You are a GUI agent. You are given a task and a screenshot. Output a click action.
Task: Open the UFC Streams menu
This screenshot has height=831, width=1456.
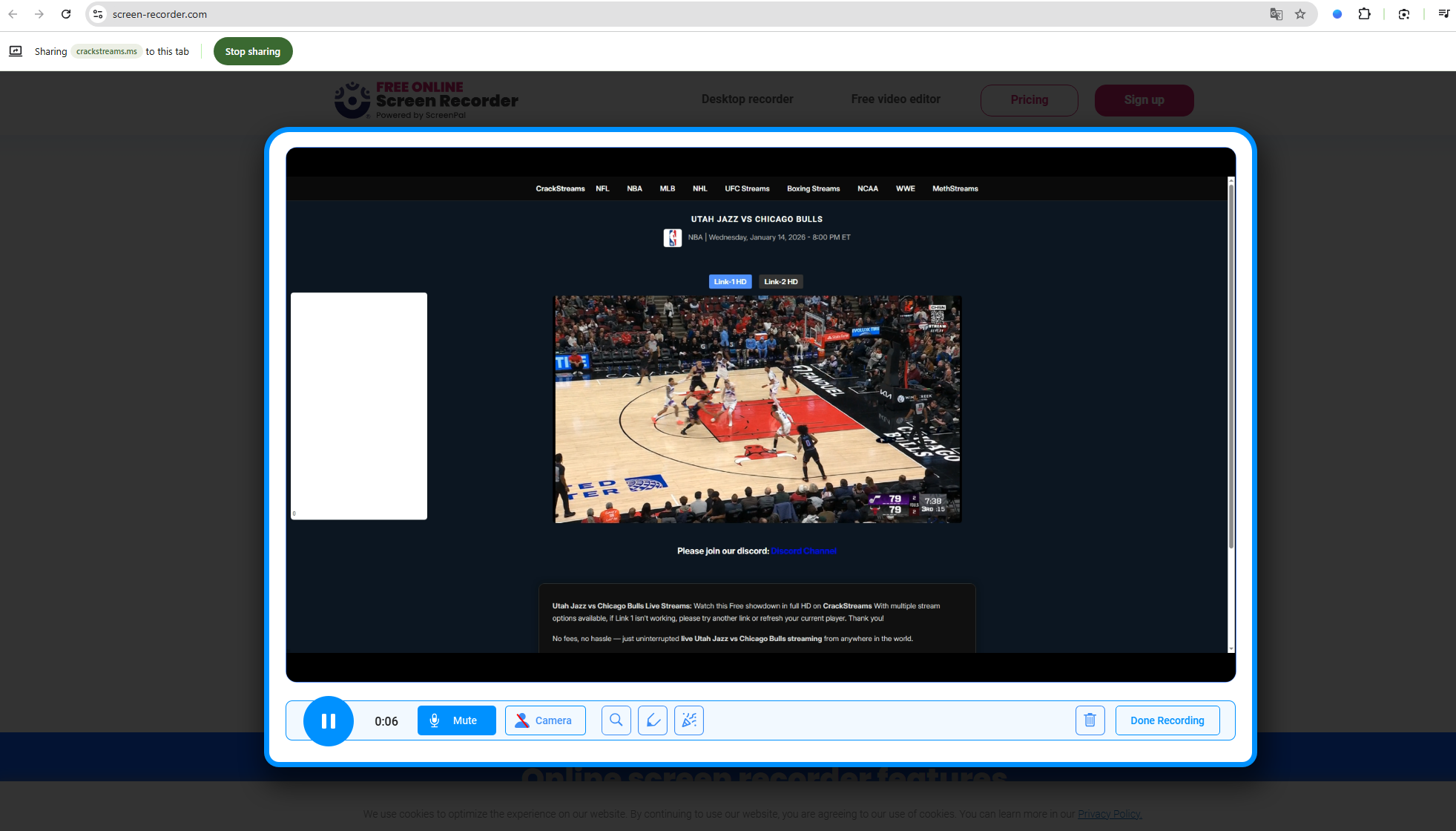(746, 188)
